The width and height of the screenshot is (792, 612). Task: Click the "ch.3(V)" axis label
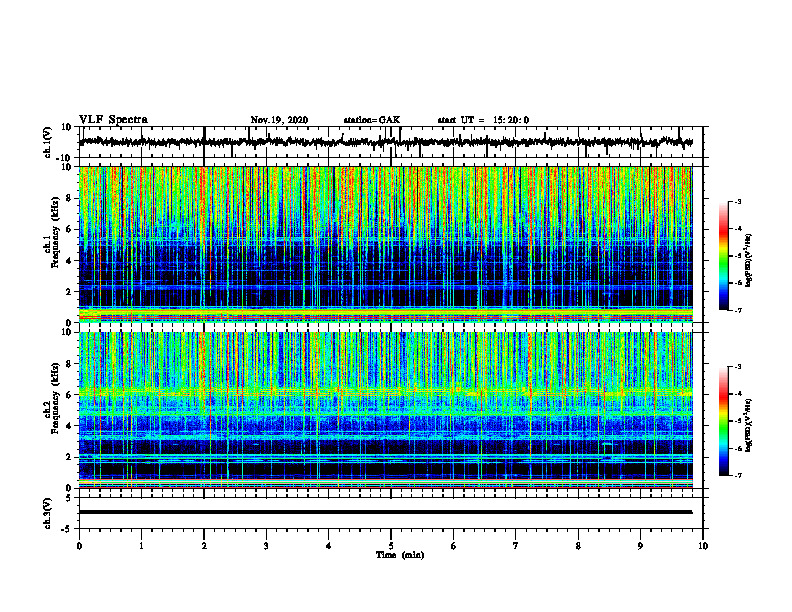pos(47,513)
